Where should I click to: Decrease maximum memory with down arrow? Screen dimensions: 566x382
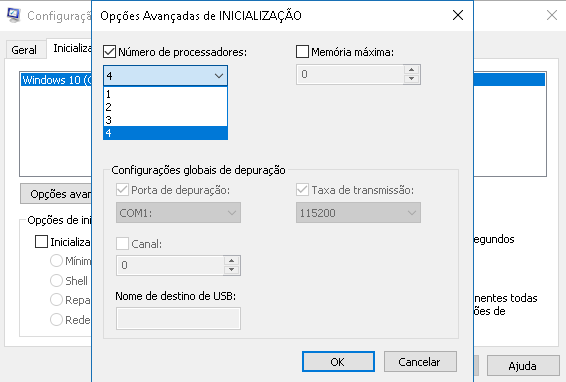[412, 79]
